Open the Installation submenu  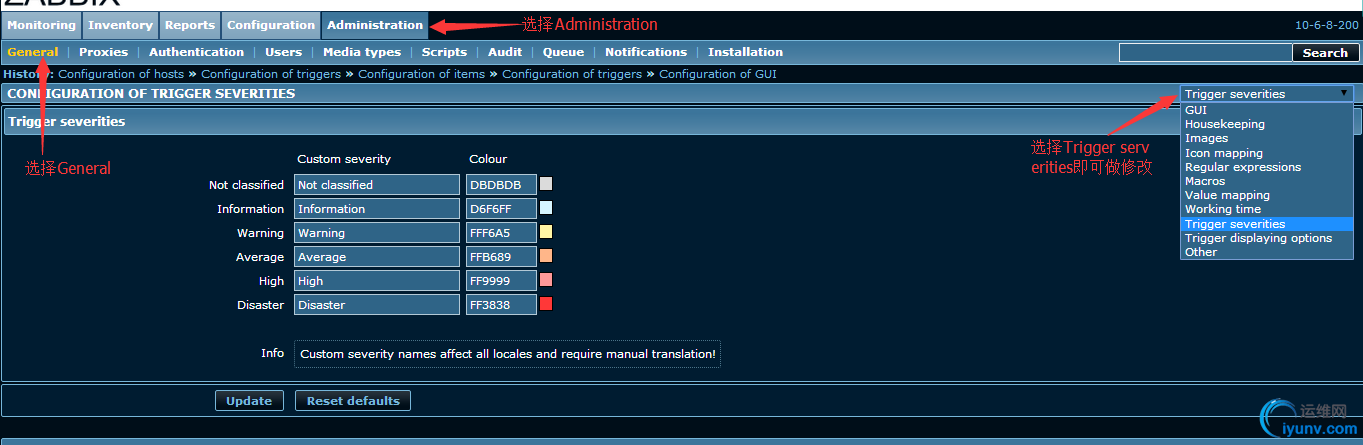coord(745,52)
